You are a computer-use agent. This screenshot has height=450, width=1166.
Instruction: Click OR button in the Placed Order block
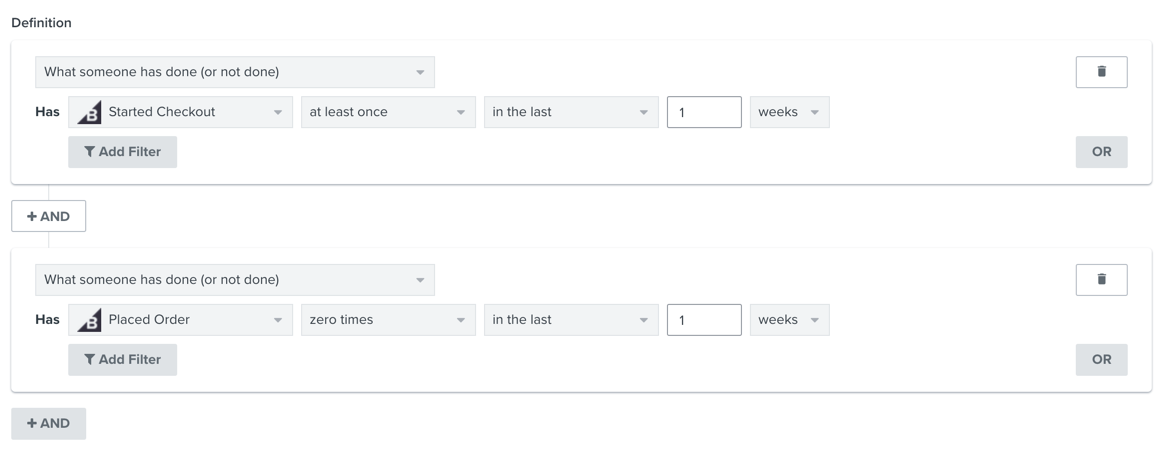click(1101, 360)
